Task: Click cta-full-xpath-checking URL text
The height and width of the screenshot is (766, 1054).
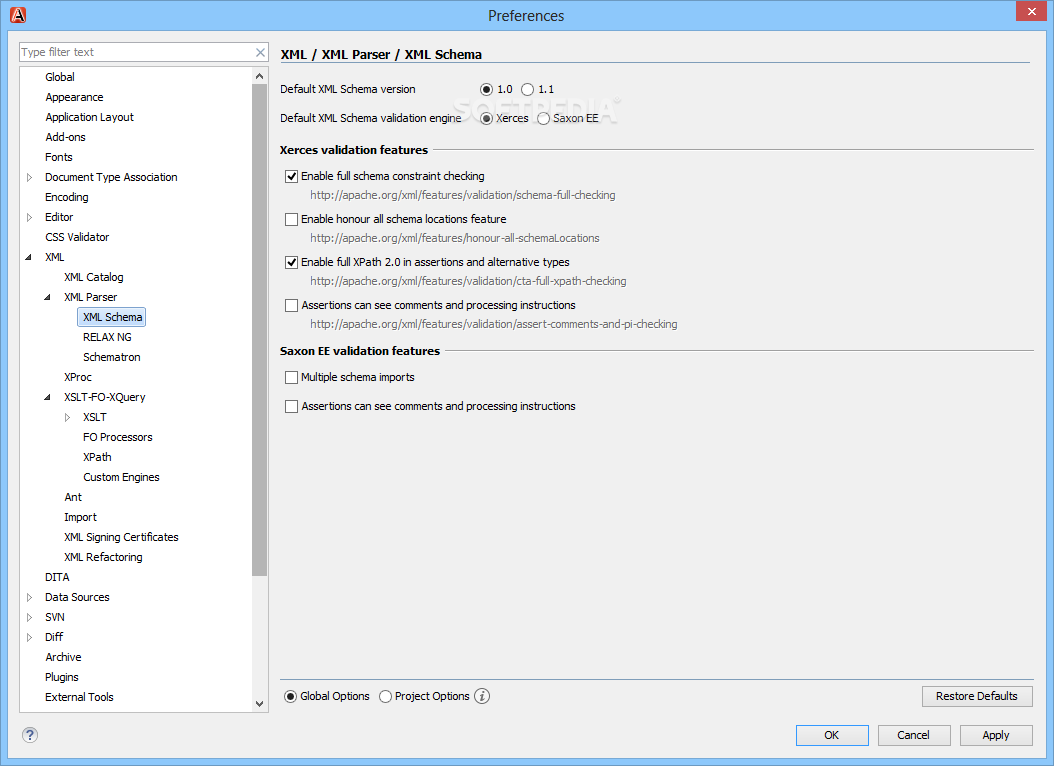Action: (469, 282)
